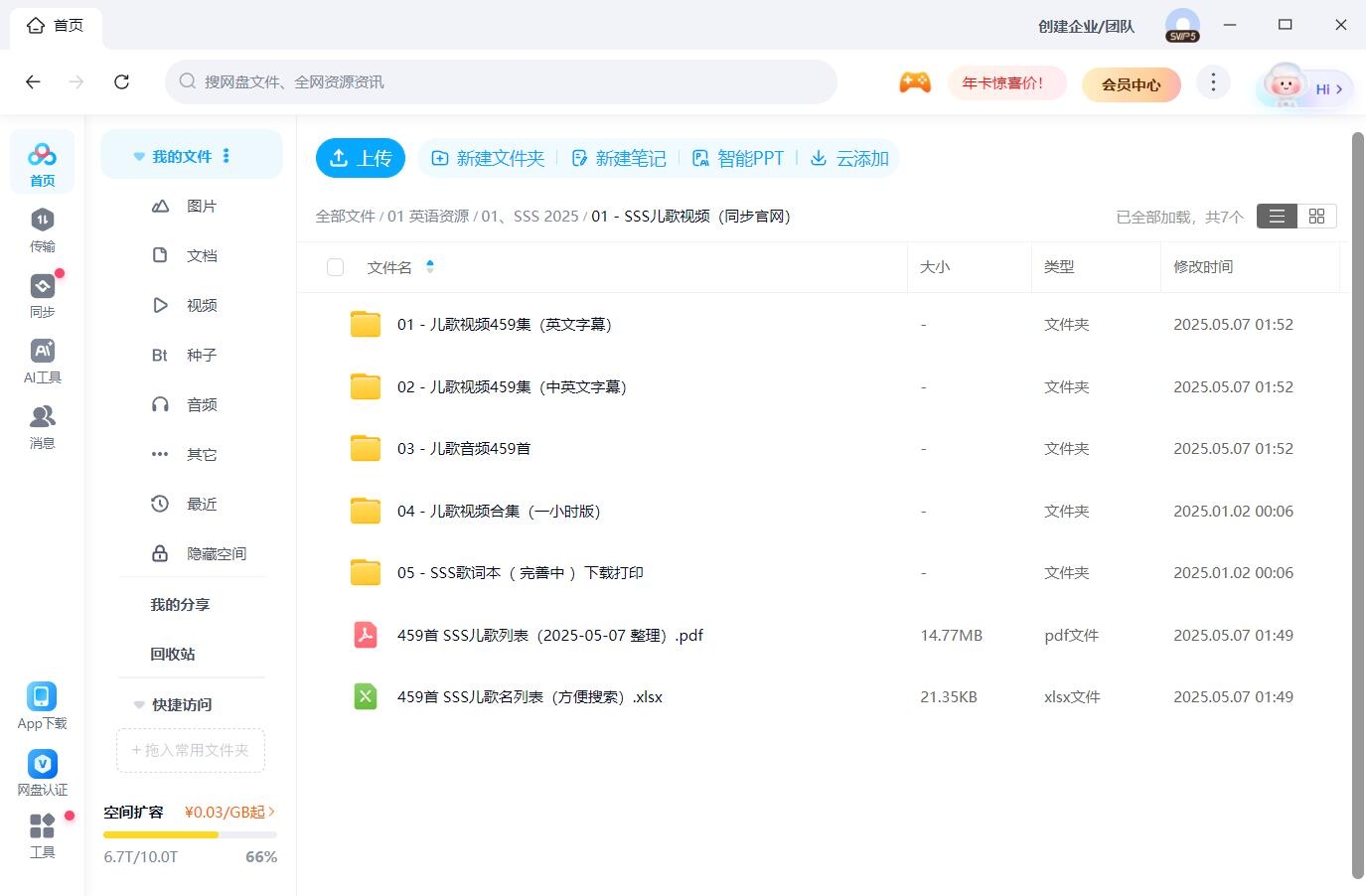Open 会员中心 membership center
Screen dimensions: 1366x896
pos(1131,85)
